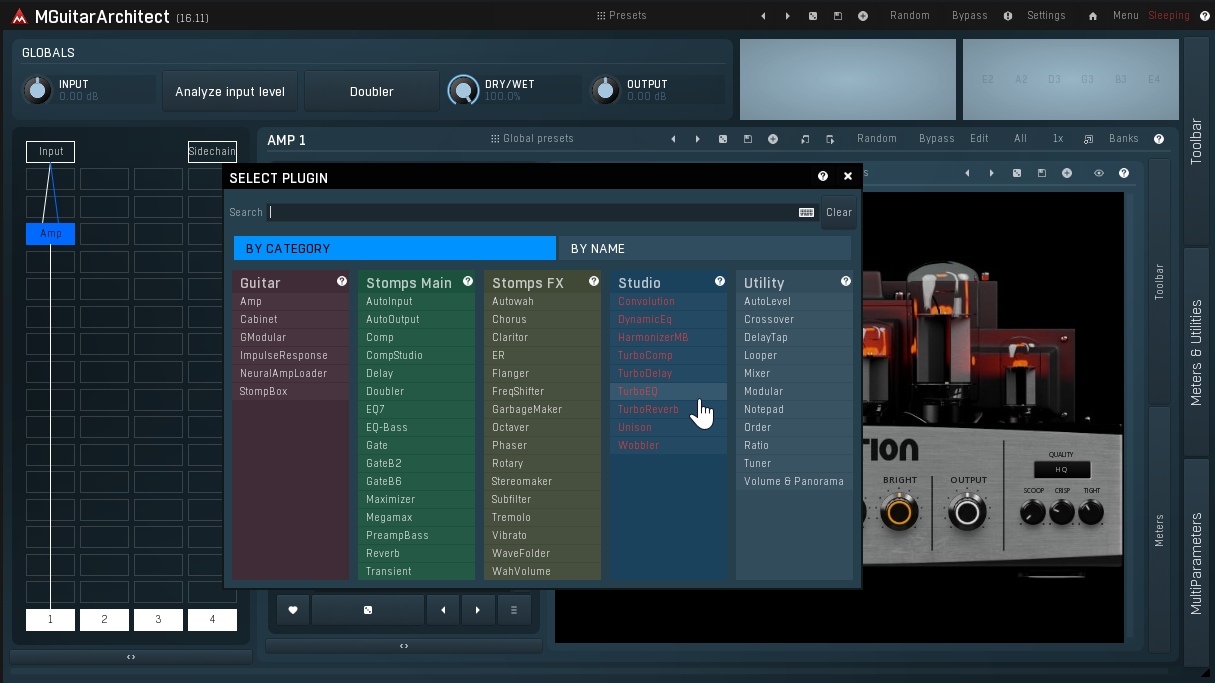Click the collapse arrows bar below AMP 1
This screenshot has height=683, width=1215.
tap(404, 646)
